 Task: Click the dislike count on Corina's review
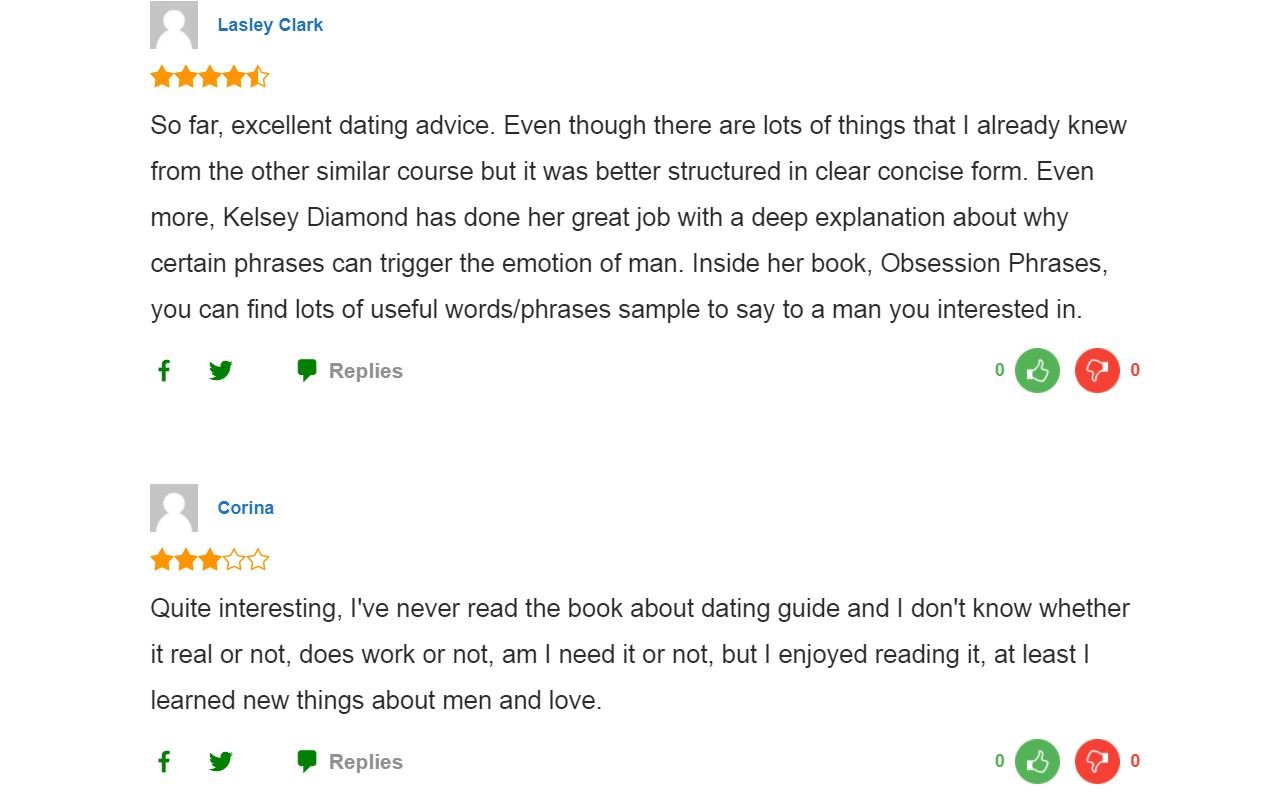1135,761
